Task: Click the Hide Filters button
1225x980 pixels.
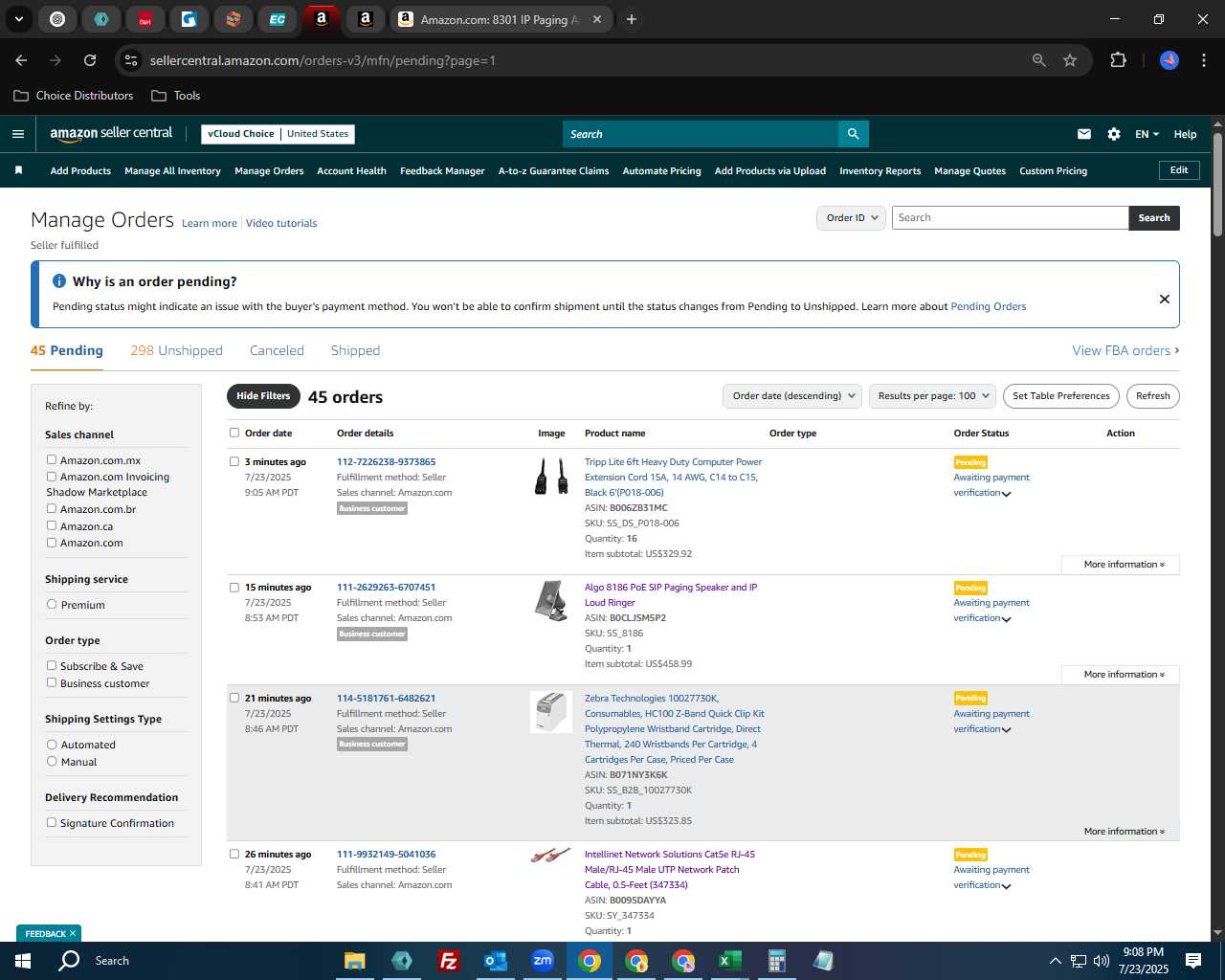Action: click(263, 396)
